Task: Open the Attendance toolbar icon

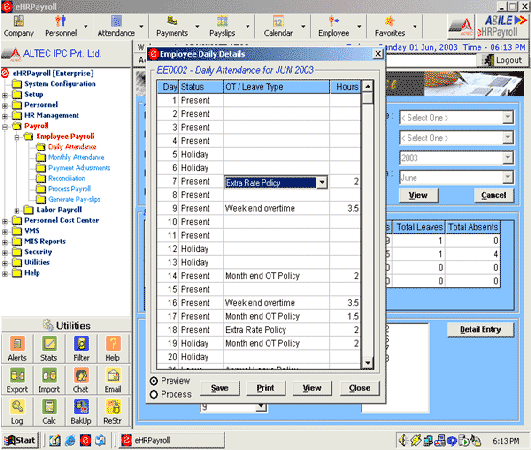Action: click(116, 26)
